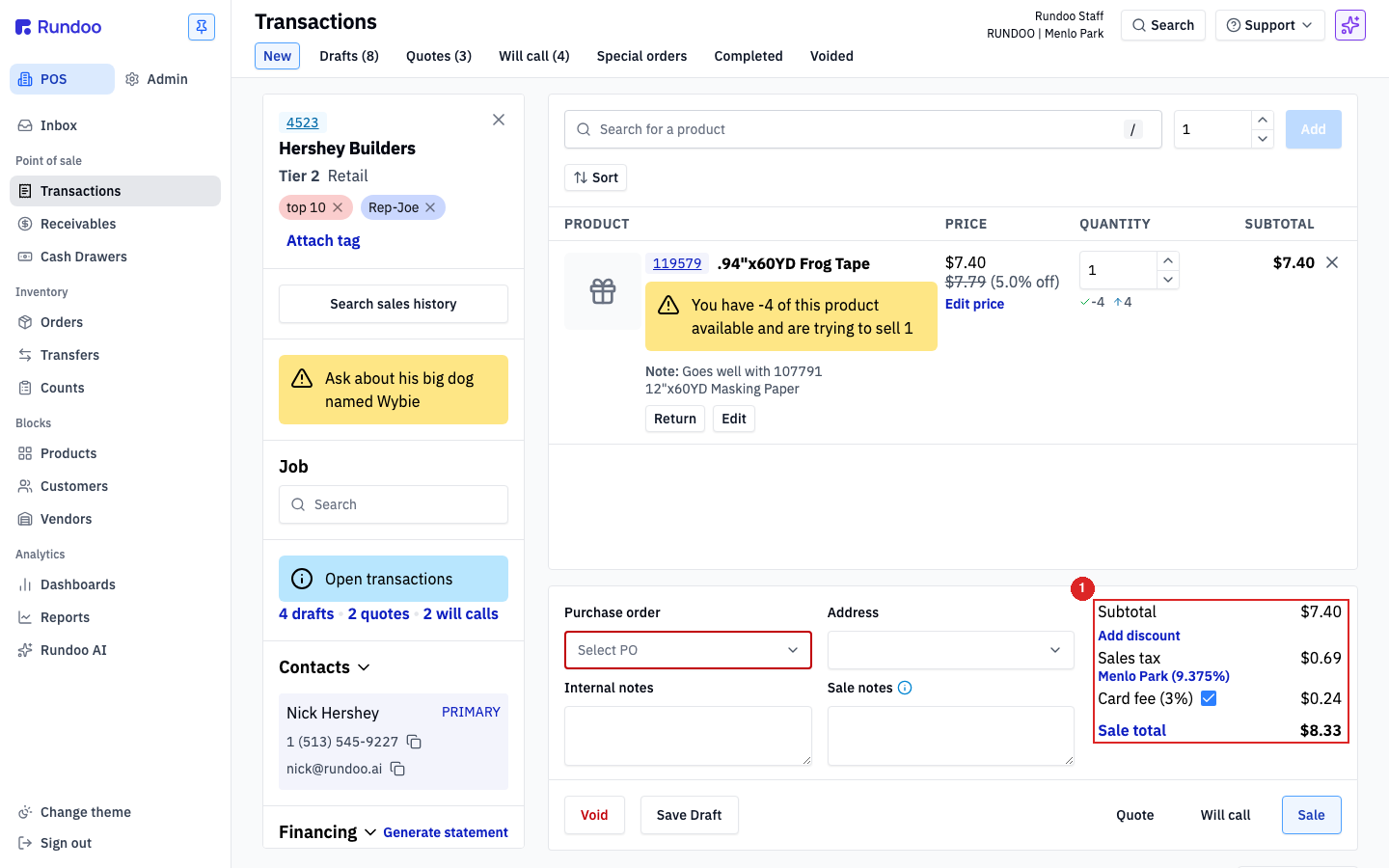Close the Hershey Builders customer panel

499,120
